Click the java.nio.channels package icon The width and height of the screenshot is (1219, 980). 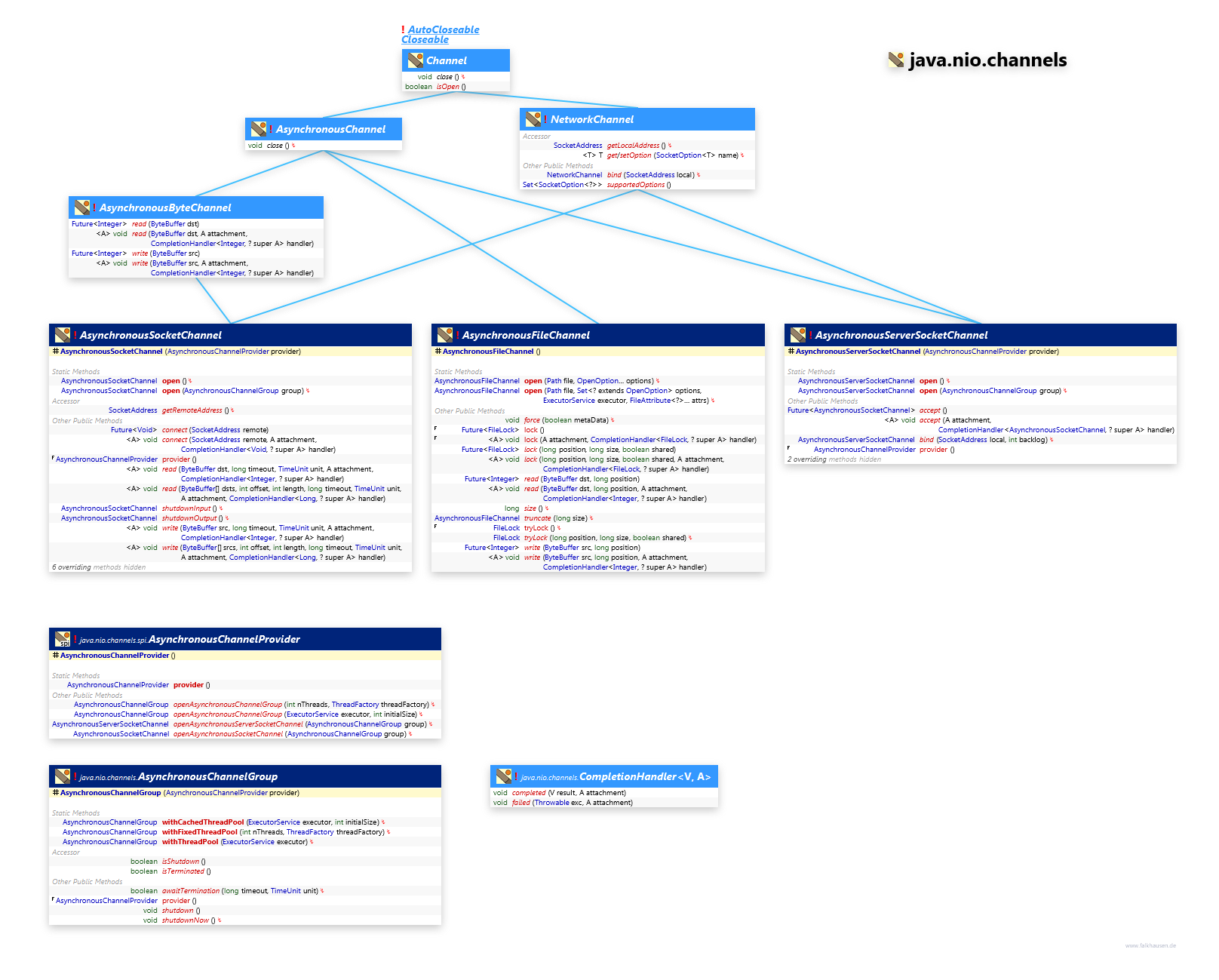point(895,60)
